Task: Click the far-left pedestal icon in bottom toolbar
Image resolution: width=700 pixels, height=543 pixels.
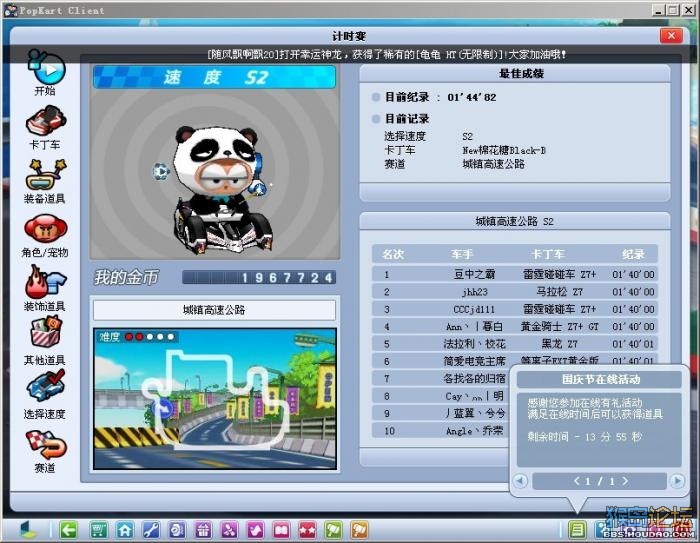Action: click(29, 530)
